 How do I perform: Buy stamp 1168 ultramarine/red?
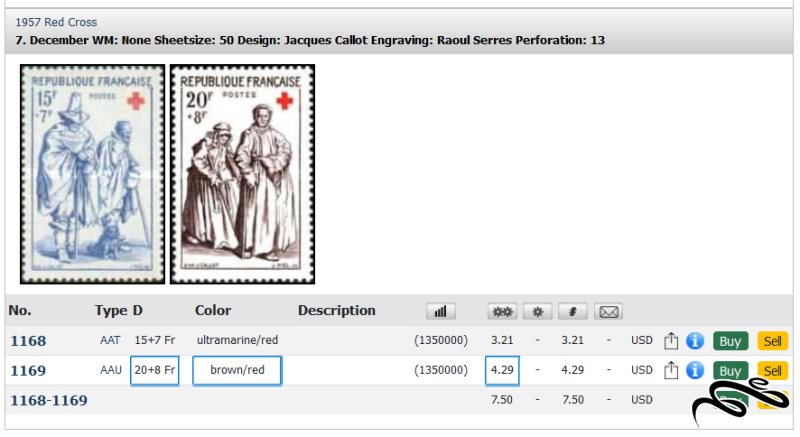point(730,341)
